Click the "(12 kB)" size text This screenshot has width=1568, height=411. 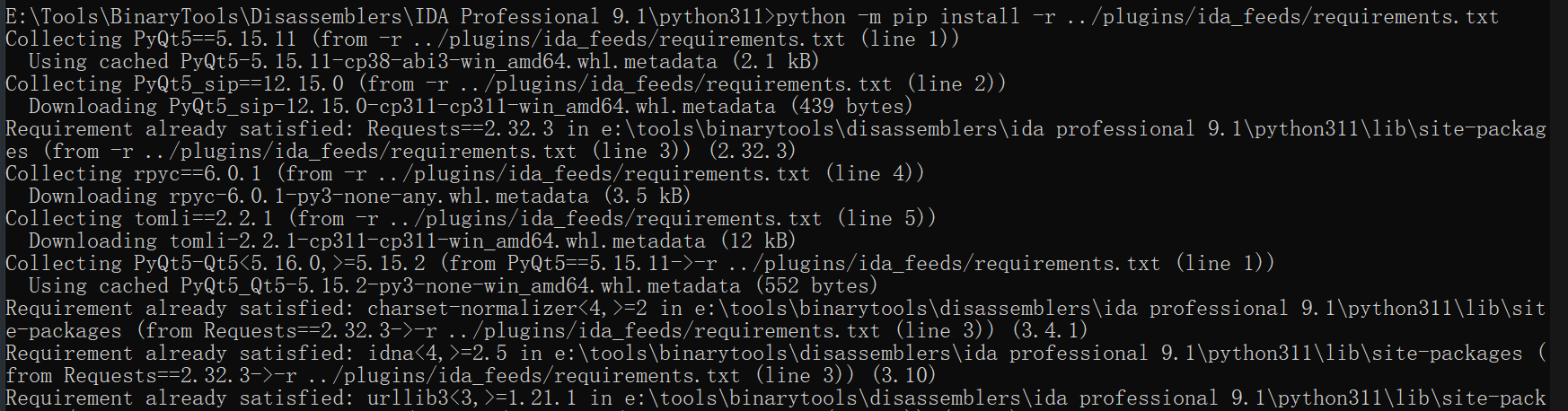tap(758, 240)
